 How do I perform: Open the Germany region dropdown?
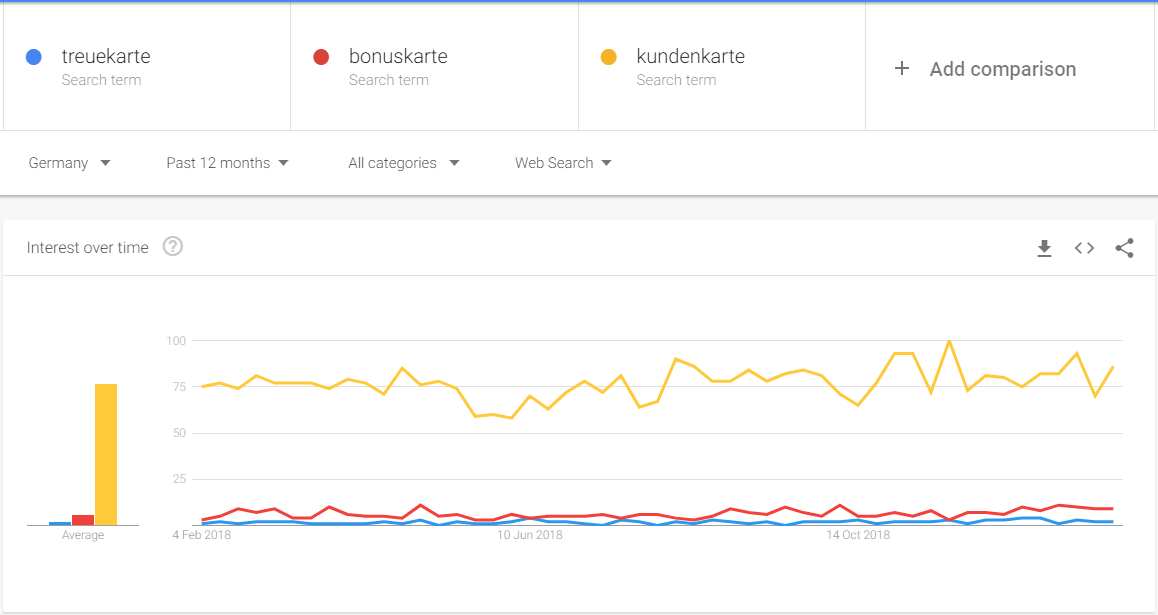[x=69, y=163]
